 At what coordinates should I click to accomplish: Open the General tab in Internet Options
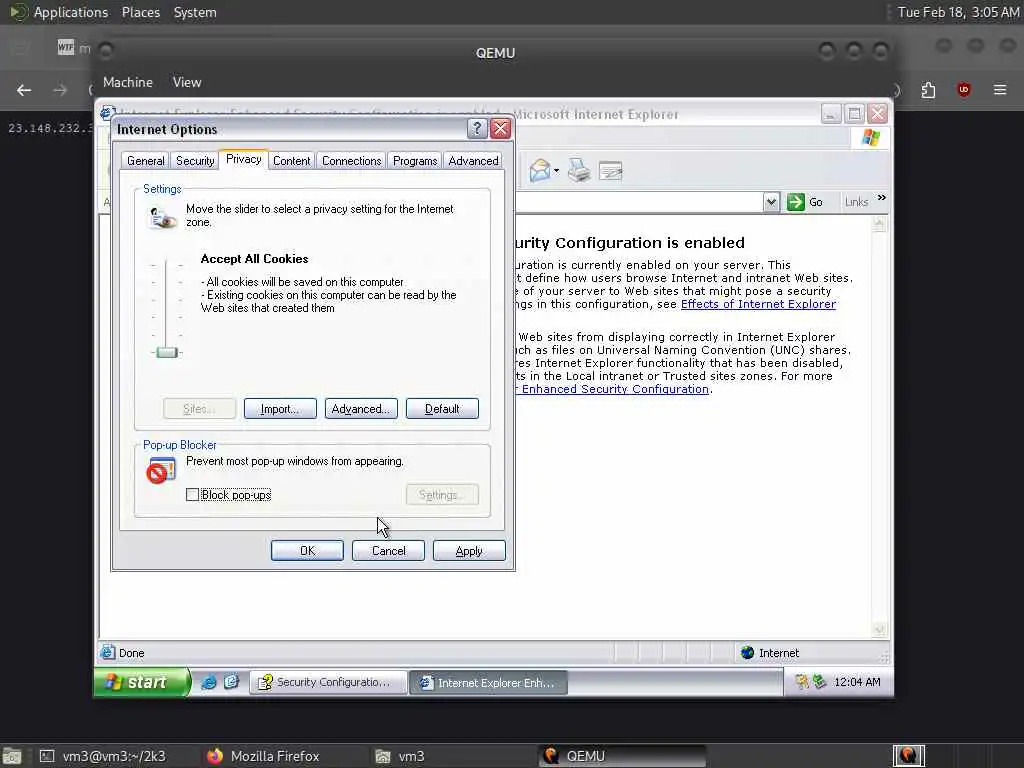[146, 161]
